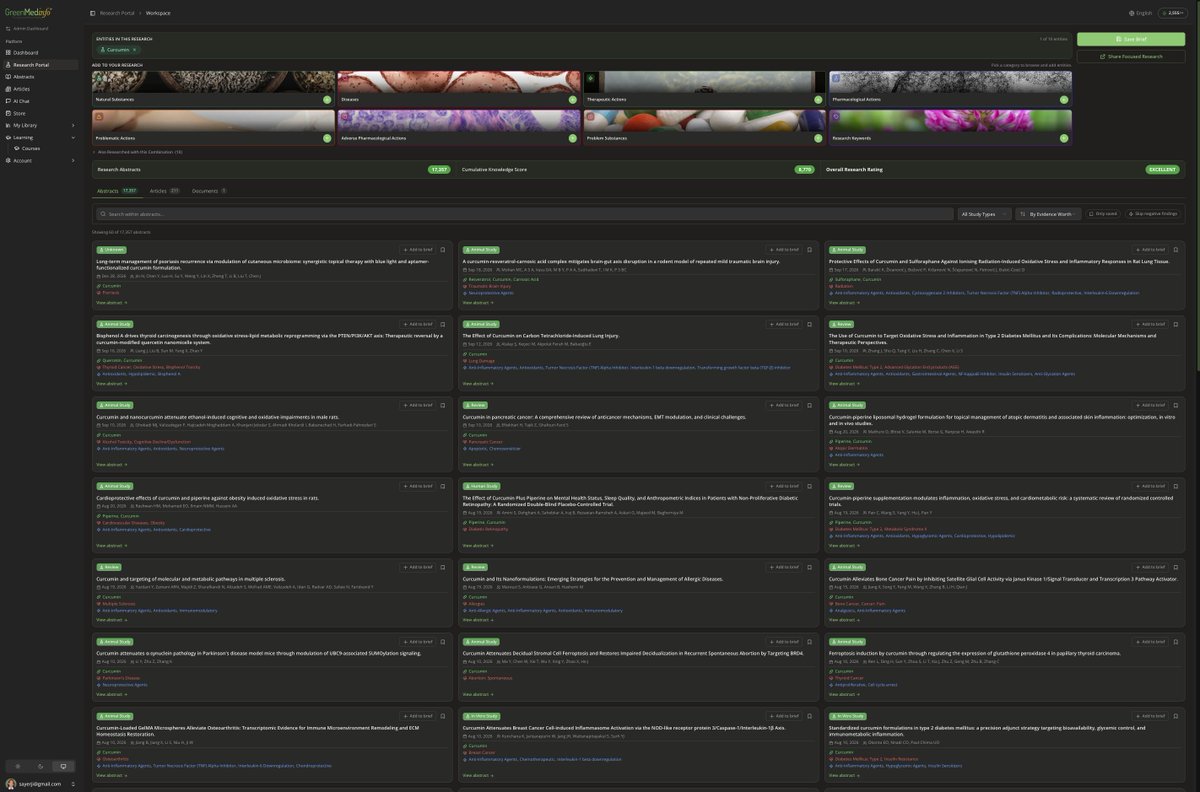Viewport: 1200px width, 792px height.
Task: Open the Natural Substances category image
Action: [x=213, y=83]
